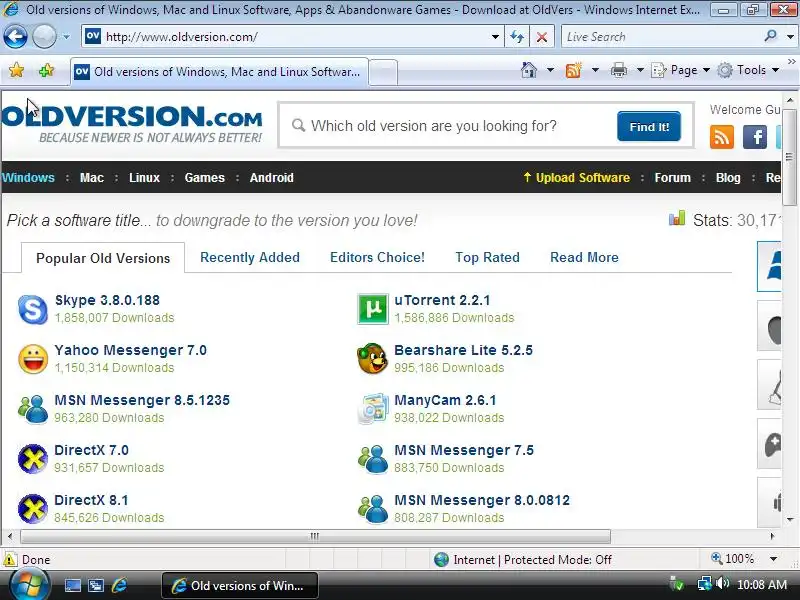Select the Popular Old Versions tab

pyautogui.click(x=103, y=258)
